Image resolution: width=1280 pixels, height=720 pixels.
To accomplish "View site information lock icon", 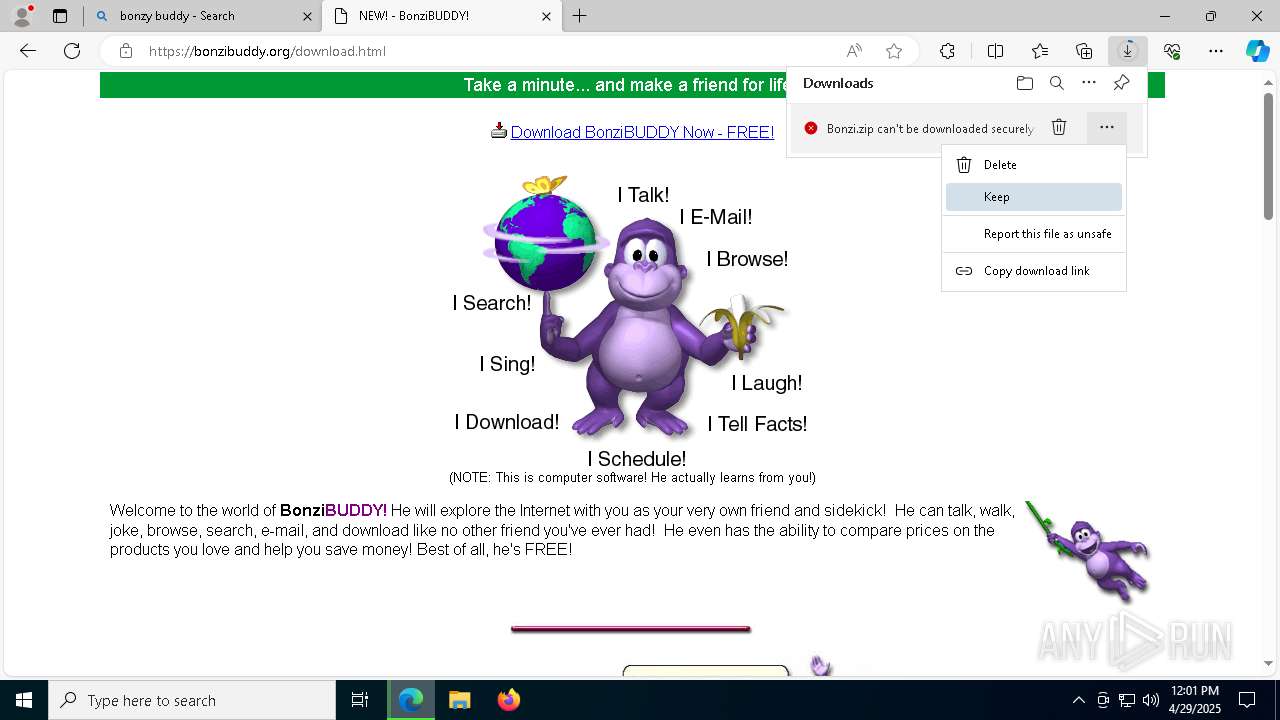I will pos(125,51).
